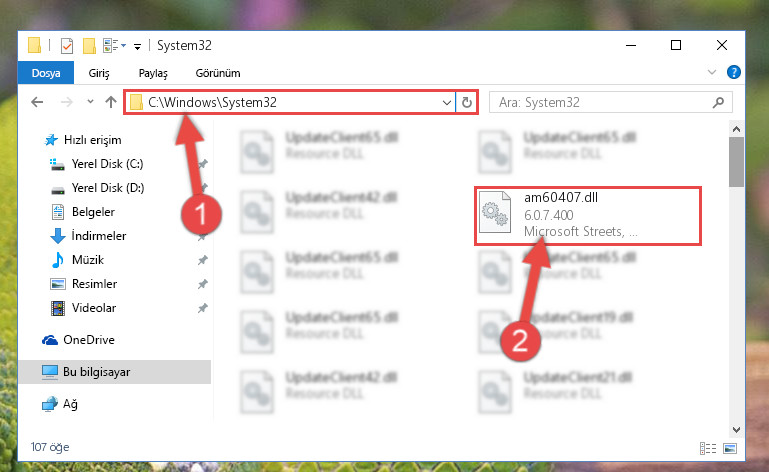Image resolution: width=769 pixels, height=472 pixels.
Task: Refresh the System32 folder view
Action: click(x=466, y=102)
